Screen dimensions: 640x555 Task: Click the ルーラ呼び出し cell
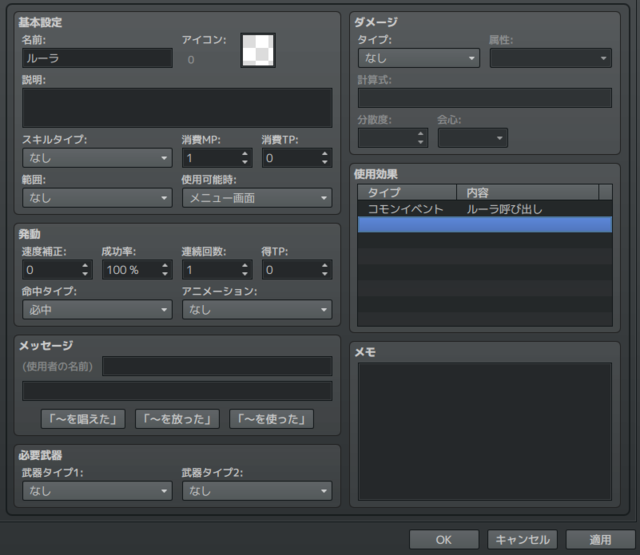pyautogui.click(x=504, y=209)
